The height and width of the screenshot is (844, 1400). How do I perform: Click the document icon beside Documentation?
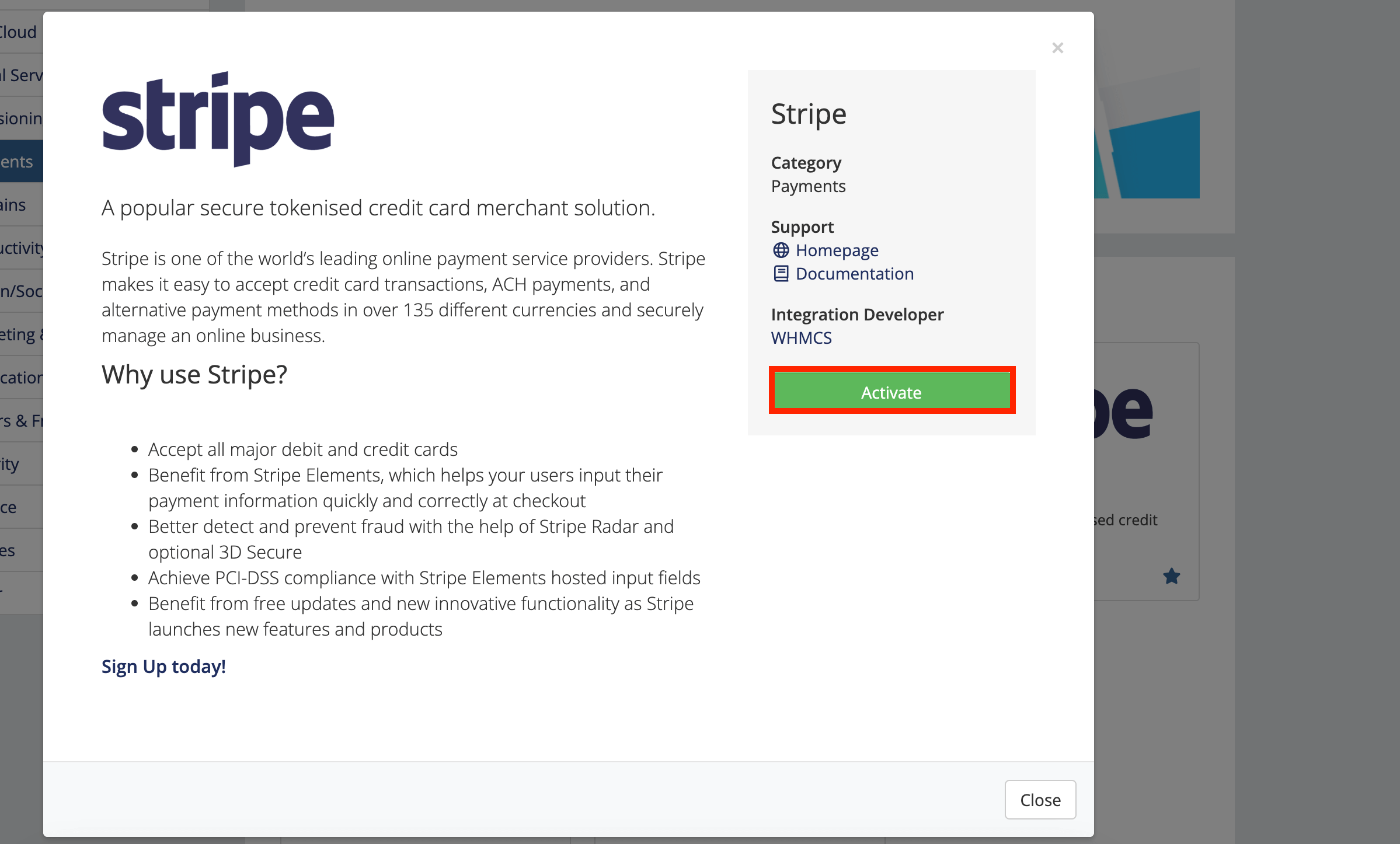click(781, 273)
